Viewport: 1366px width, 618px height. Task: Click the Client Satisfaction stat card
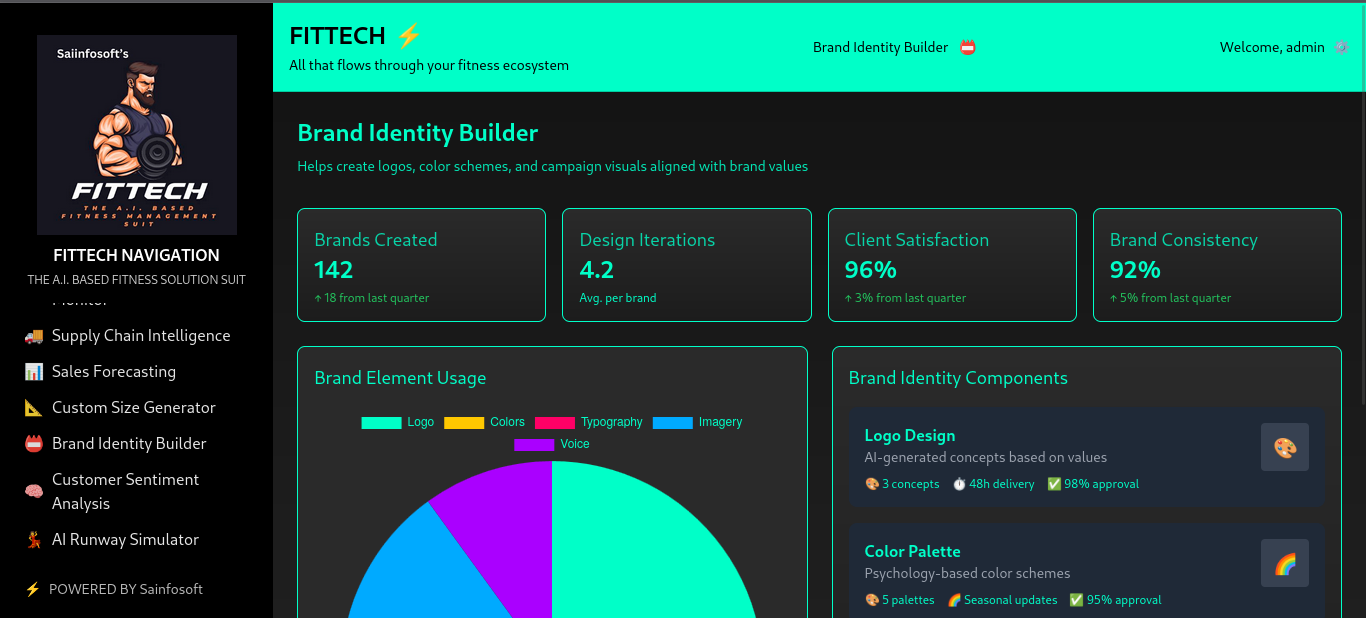(951, 265)
